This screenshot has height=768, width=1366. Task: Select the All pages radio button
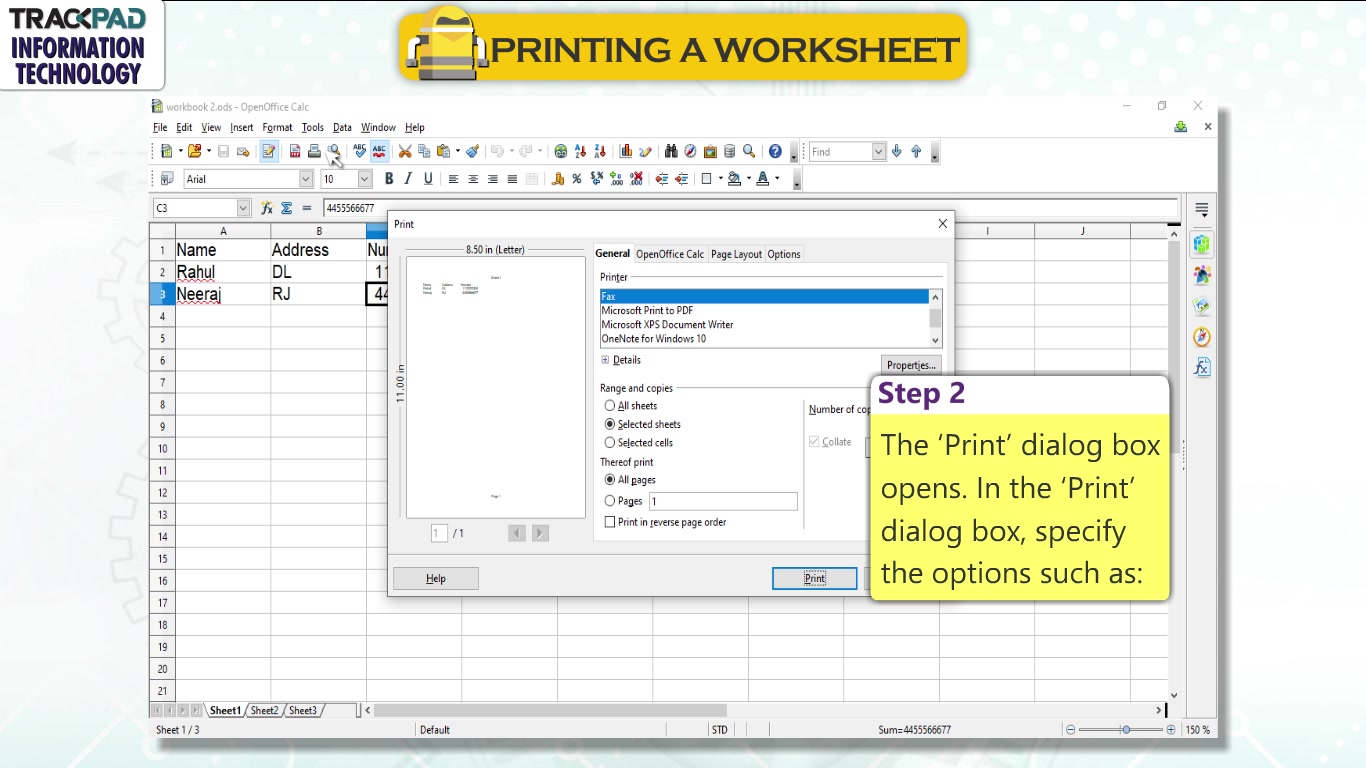[610, 480]
